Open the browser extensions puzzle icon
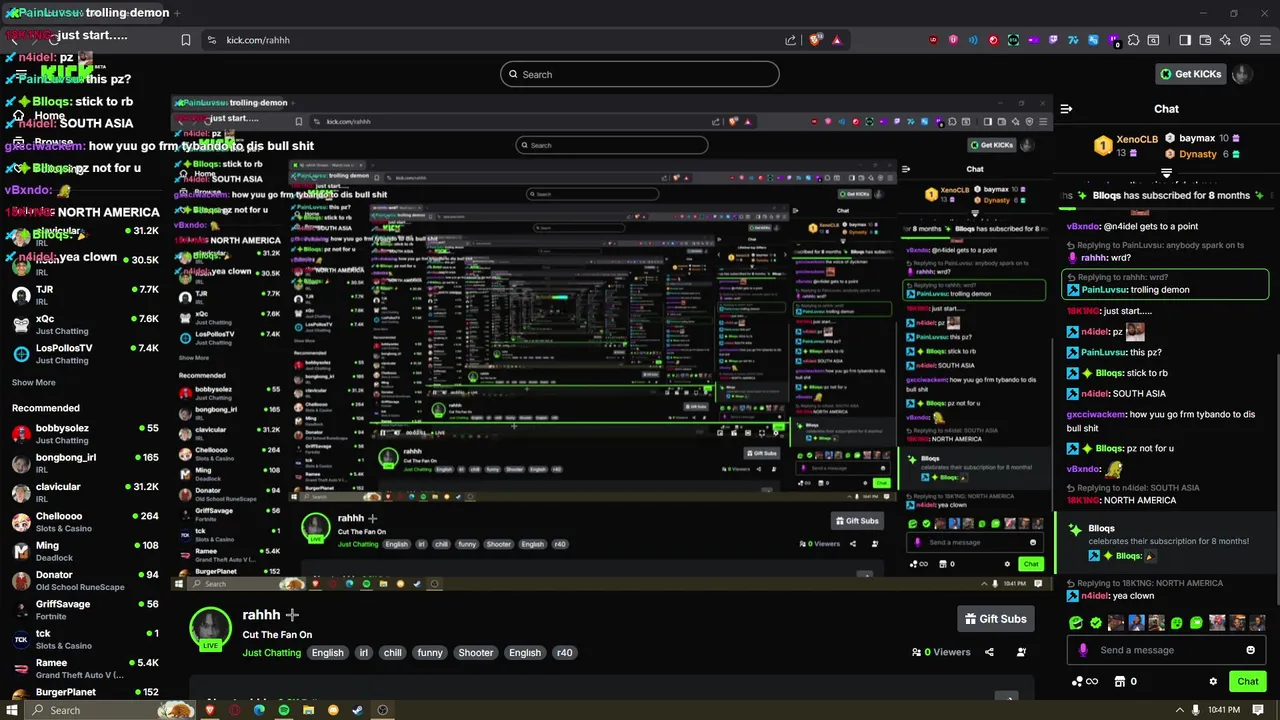The image size is (1280, 720). 1133,40
